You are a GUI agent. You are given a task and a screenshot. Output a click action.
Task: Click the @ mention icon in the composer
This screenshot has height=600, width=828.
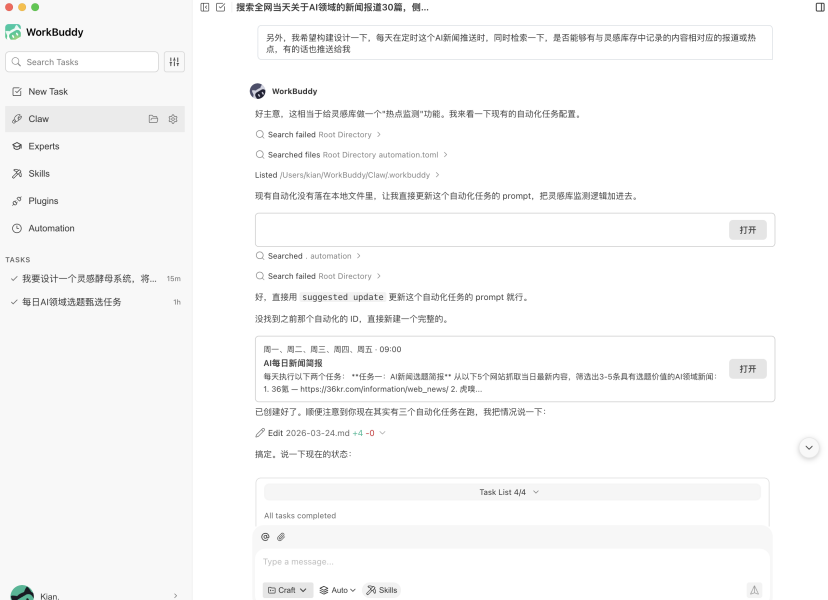click(x=264, y=537)
